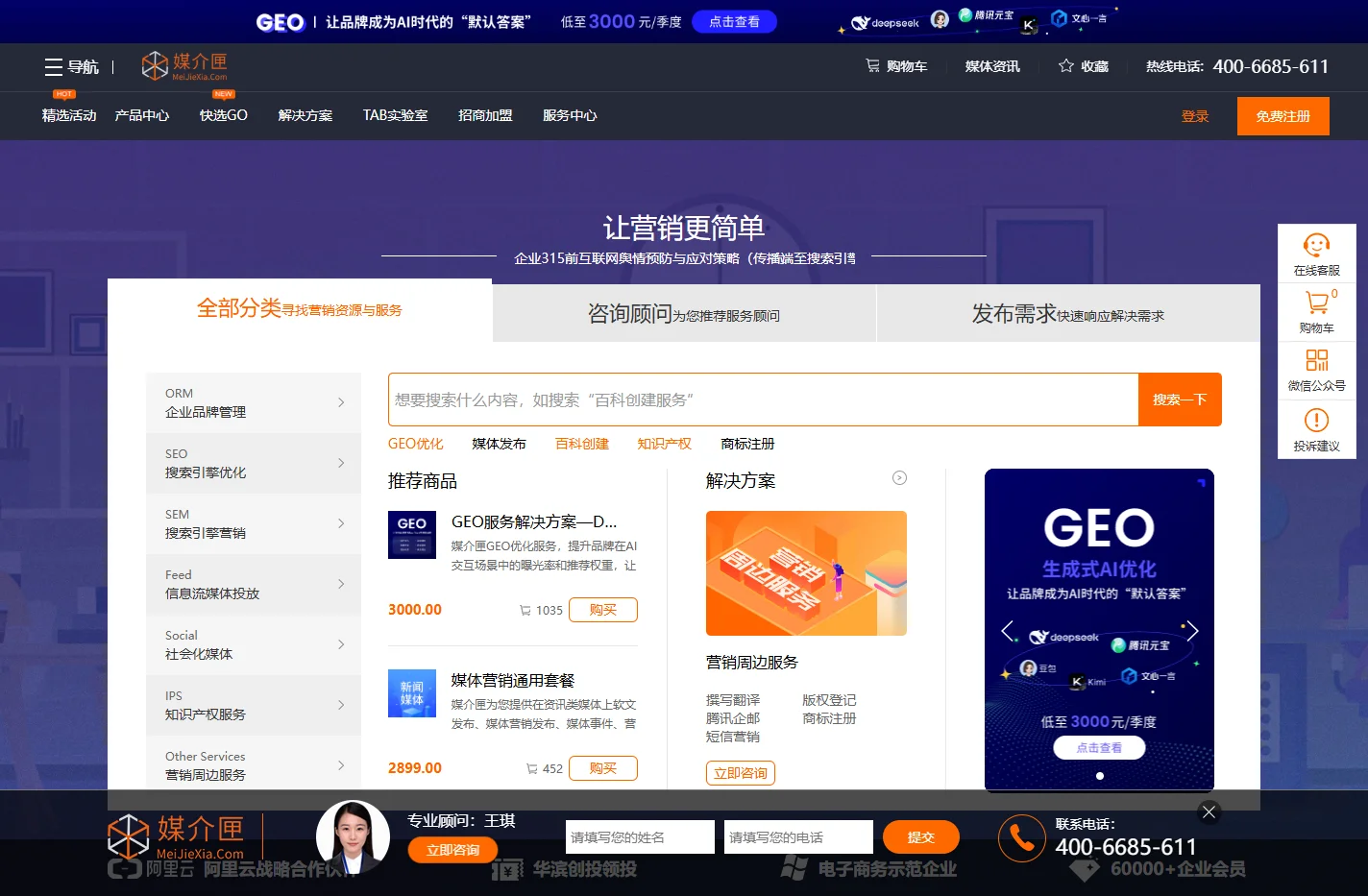The image size is (1368, 896).
Task: Click 版权登记 service link
Action: click(829, 700)
